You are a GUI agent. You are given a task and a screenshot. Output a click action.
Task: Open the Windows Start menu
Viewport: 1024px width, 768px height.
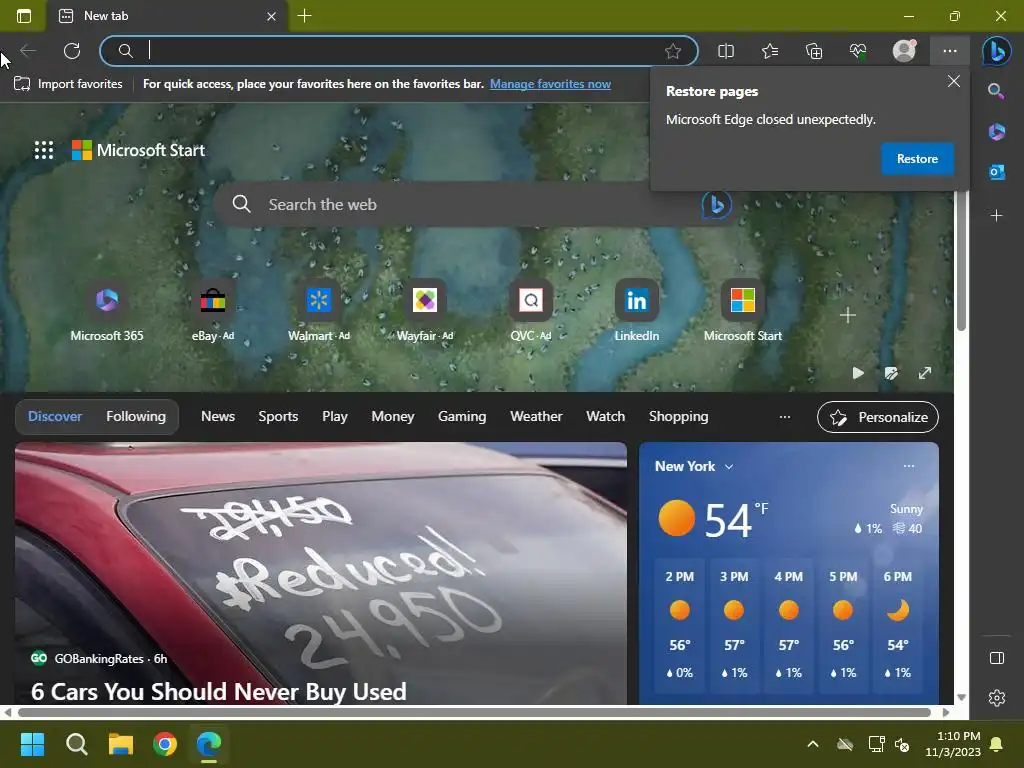click(32, 744)
